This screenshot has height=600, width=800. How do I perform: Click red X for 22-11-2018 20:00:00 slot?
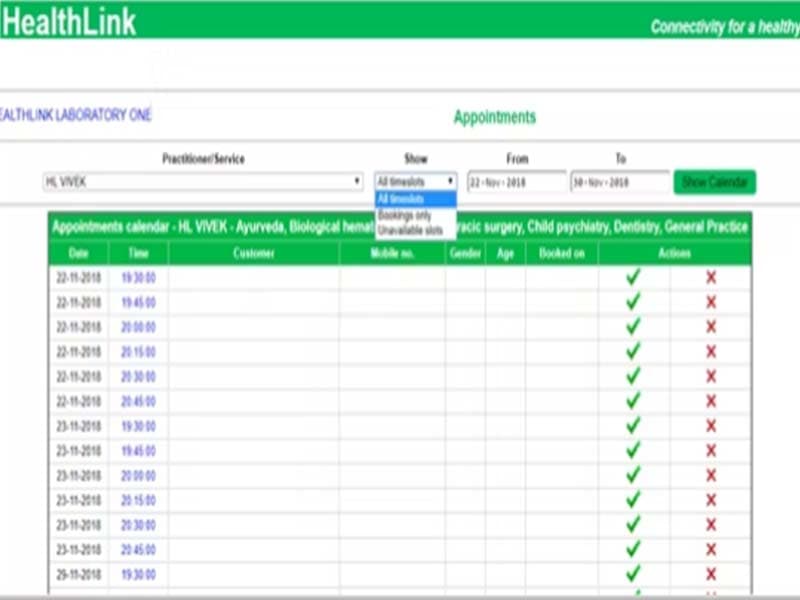(x=711, y=327)
